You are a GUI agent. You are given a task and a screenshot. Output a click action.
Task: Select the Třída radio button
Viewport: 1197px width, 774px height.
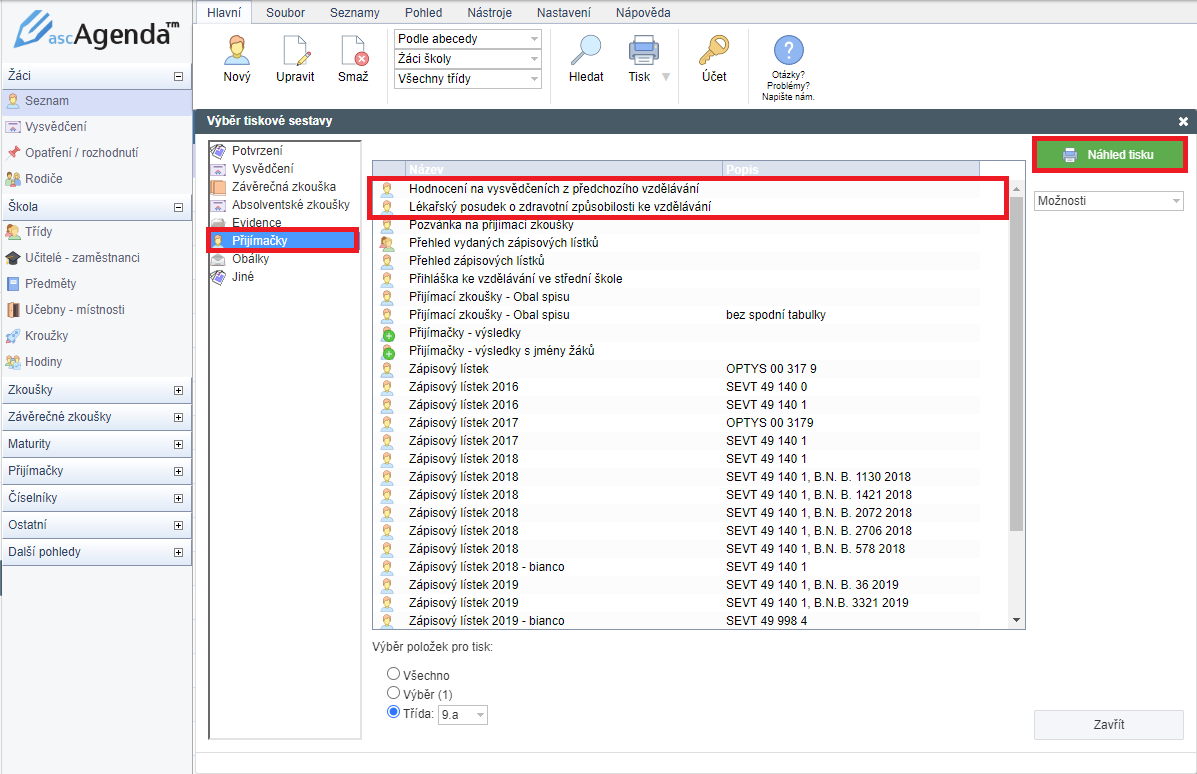(394, 713)
